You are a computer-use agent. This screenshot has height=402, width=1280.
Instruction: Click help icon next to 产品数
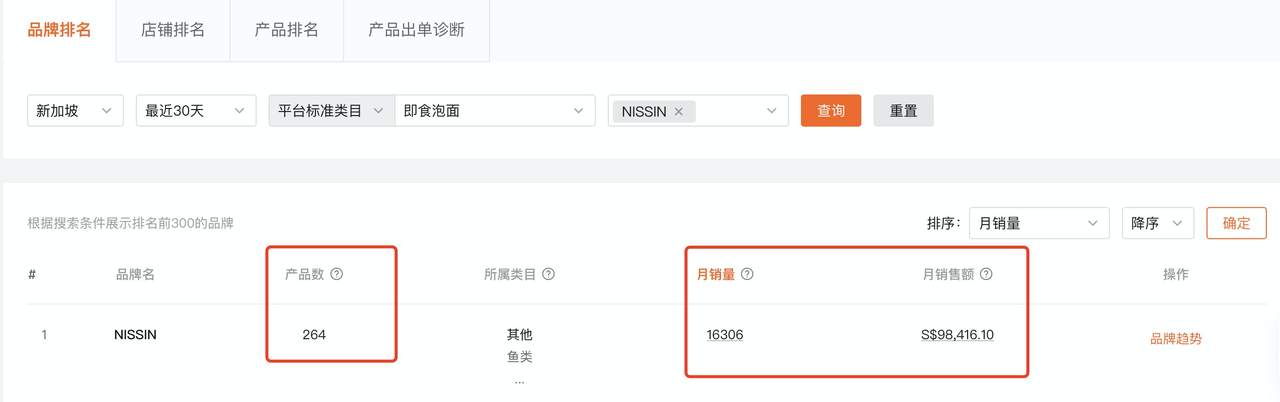point(336,274)
